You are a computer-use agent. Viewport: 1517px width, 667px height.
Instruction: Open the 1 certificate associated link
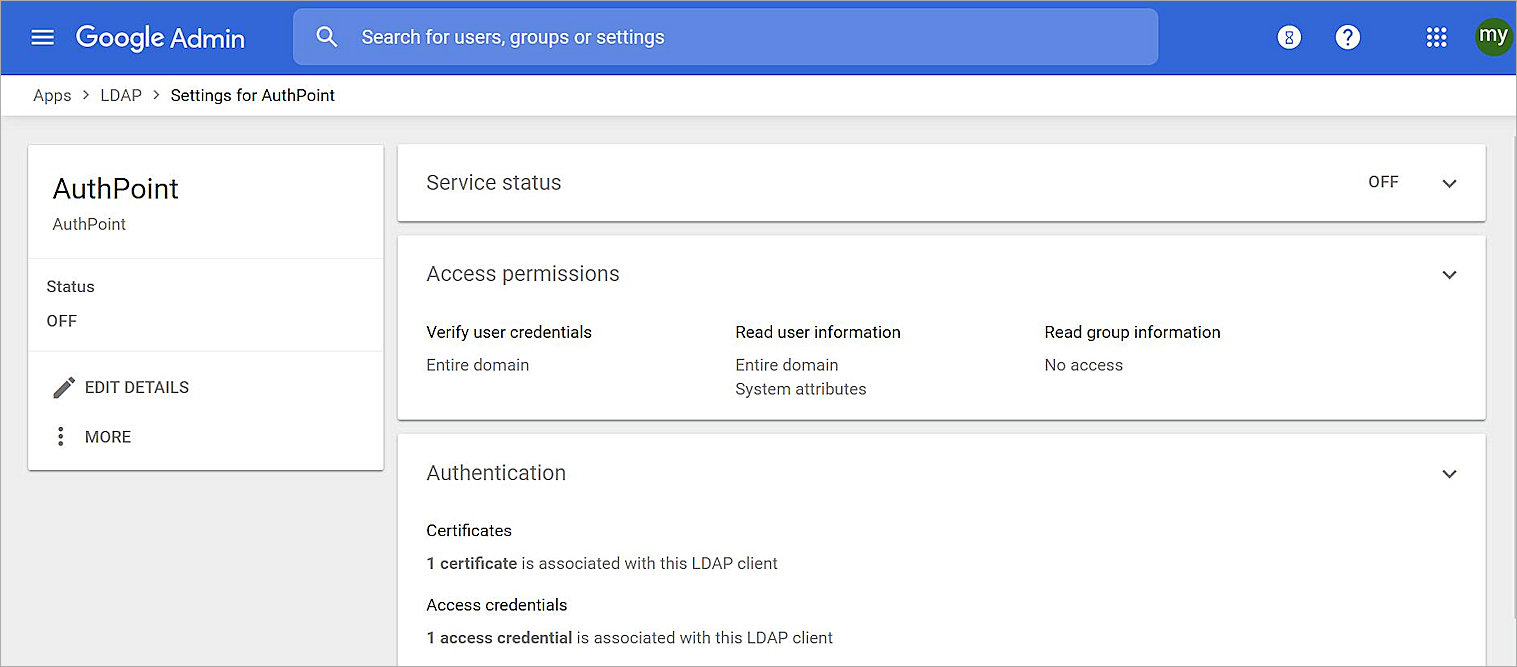[470, 563]
